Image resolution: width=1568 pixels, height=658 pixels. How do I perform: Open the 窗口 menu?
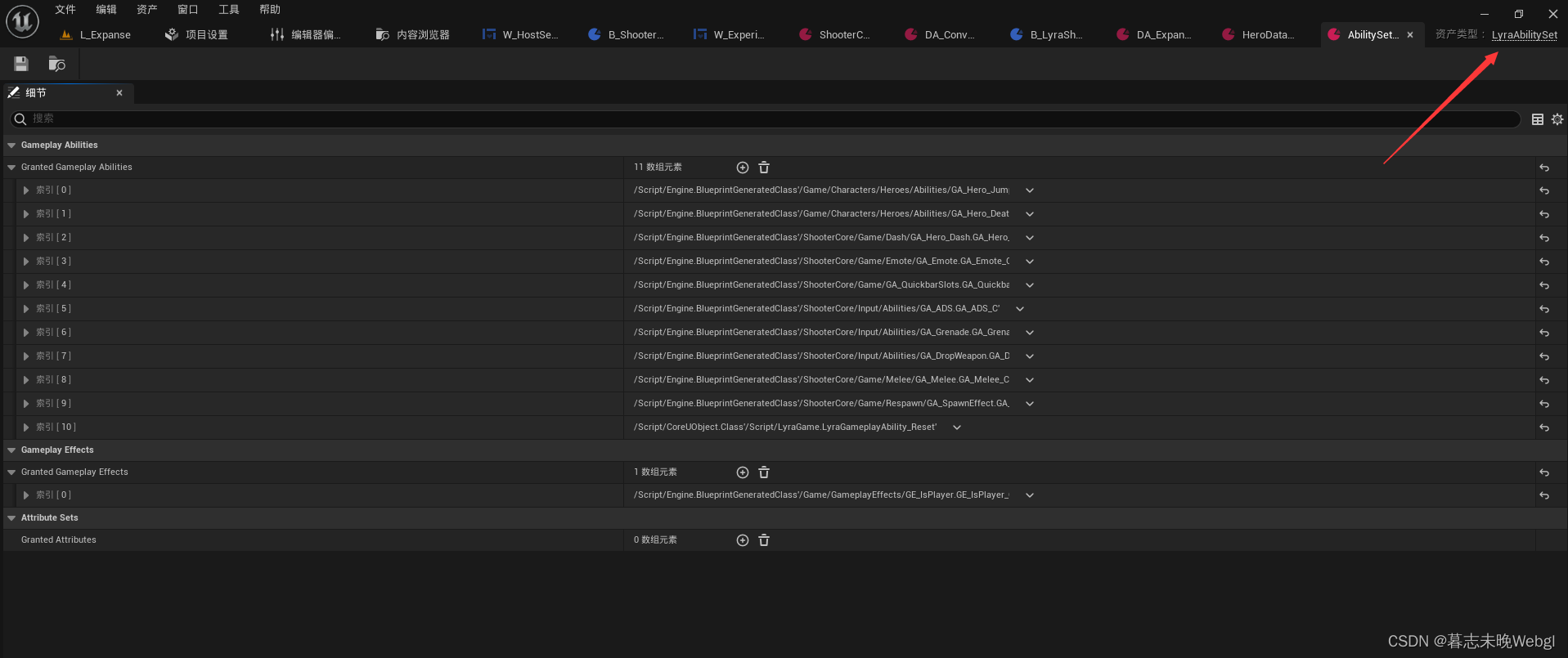coord(188,10)
